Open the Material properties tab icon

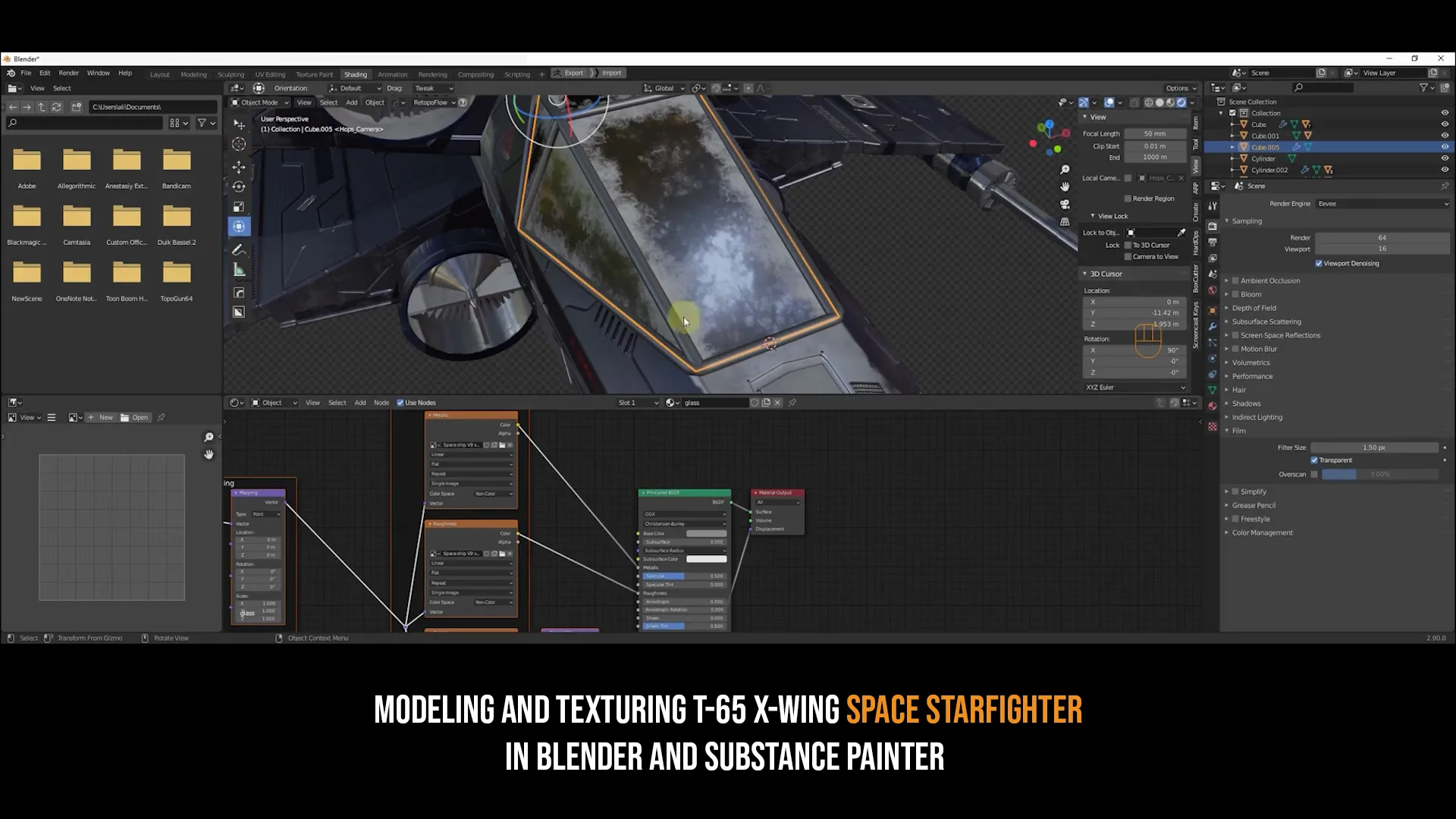(1213, 406)
